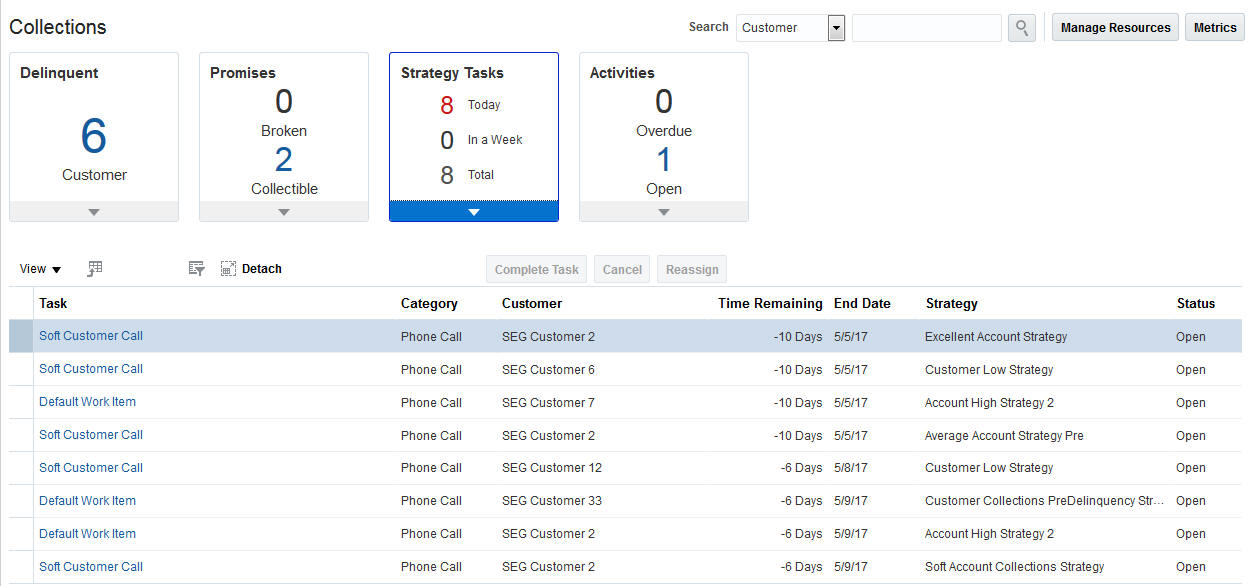Open Default Work Item for SEG Customer 7
The height and width of the screenshot is (586, 1253).
point(87,402)
